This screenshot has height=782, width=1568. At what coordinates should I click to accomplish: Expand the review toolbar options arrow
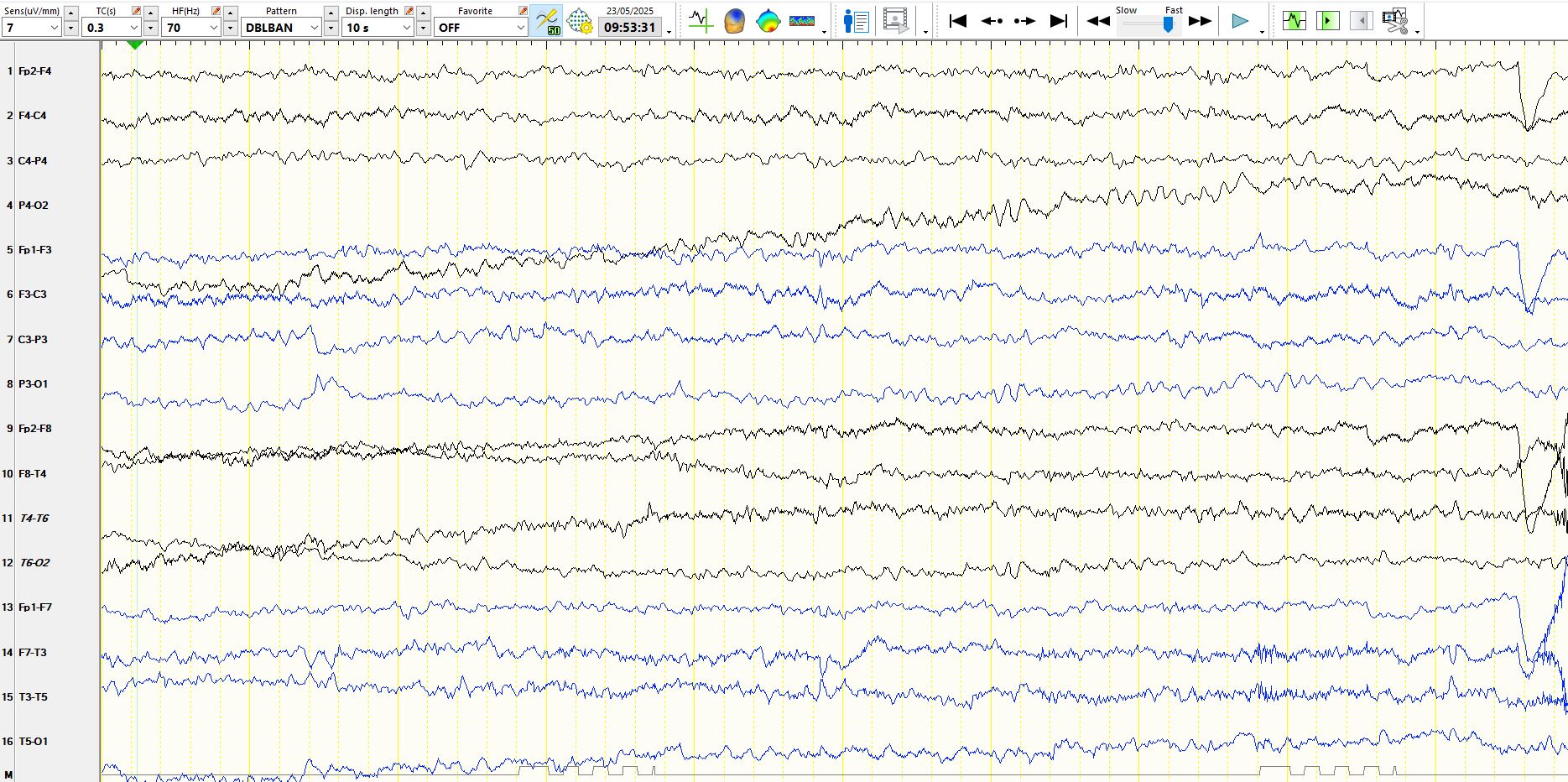1417,32
